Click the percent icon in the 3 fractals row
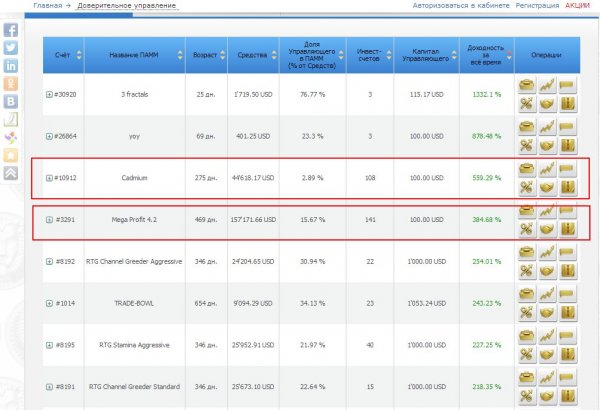Image resolution: width=600 pixels, height=410 pixels. (x=527, y=104)
